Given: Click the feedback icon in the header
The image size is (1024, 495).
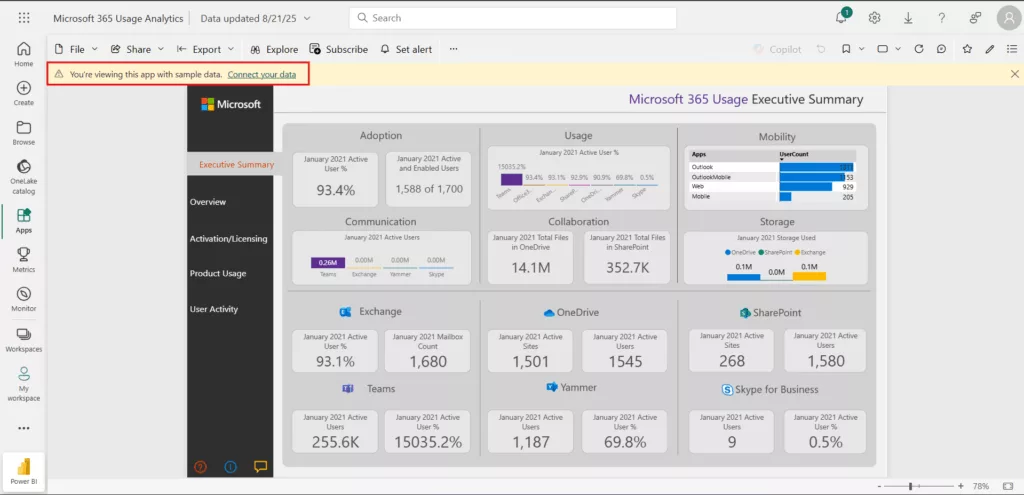Looking at the screenshot, I should [x=975, y=18].
